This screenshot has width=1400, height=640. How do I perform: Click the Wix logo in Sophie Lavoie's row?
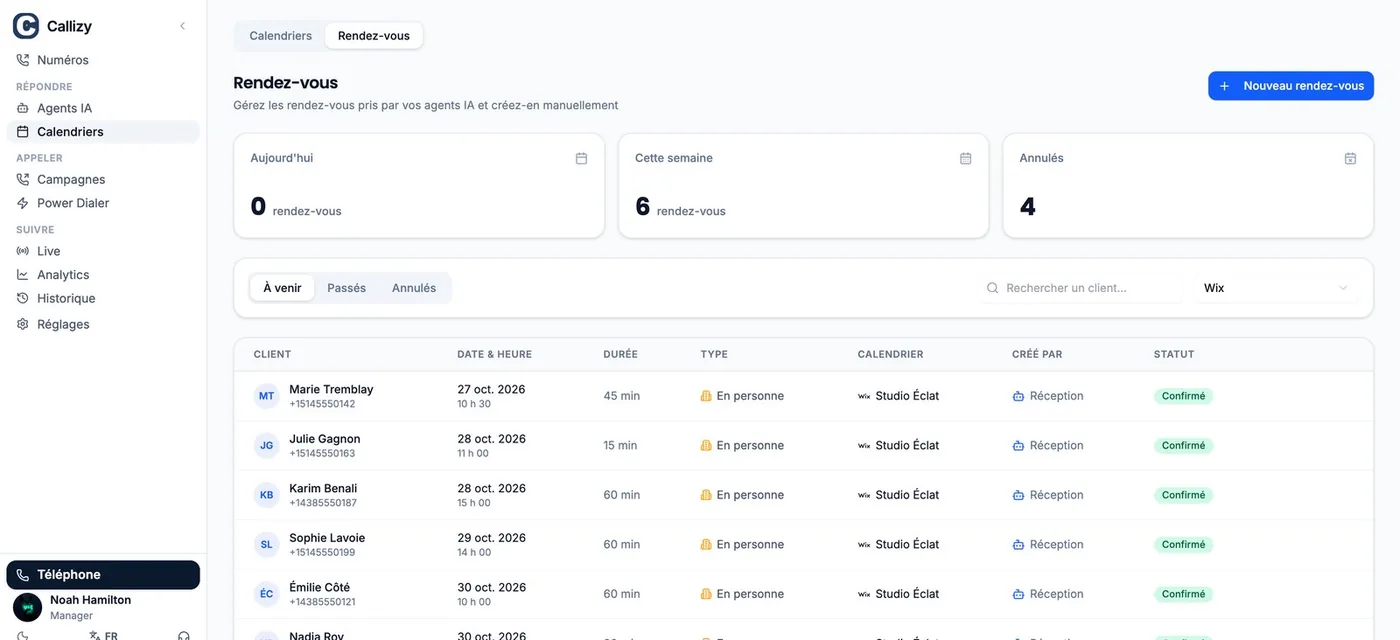[864, 545]
